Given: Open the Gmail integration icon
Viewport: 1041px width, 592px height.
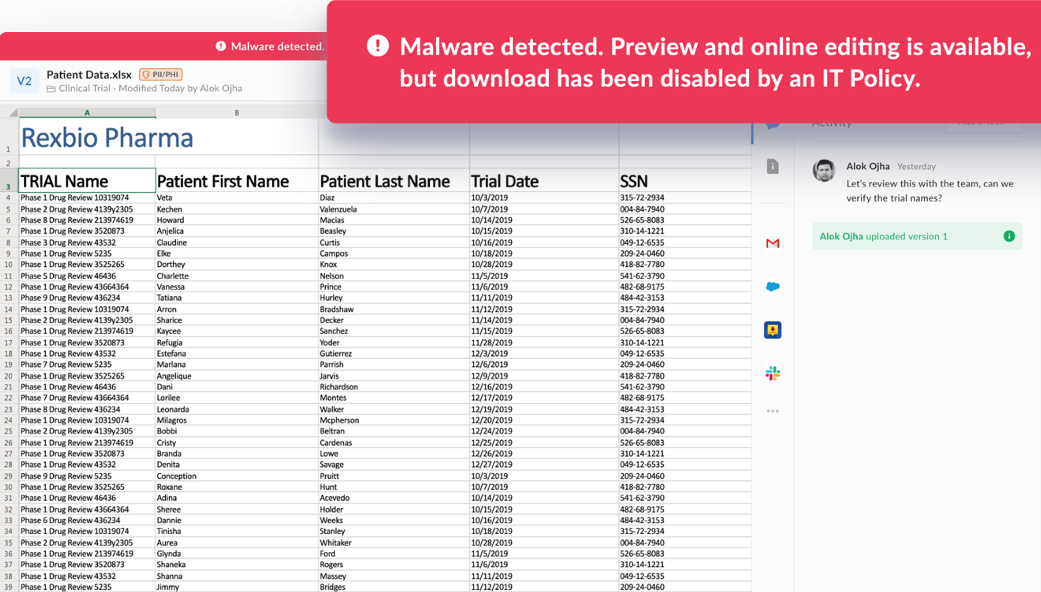Looking at the screenshot, I should tap(772, 244).
